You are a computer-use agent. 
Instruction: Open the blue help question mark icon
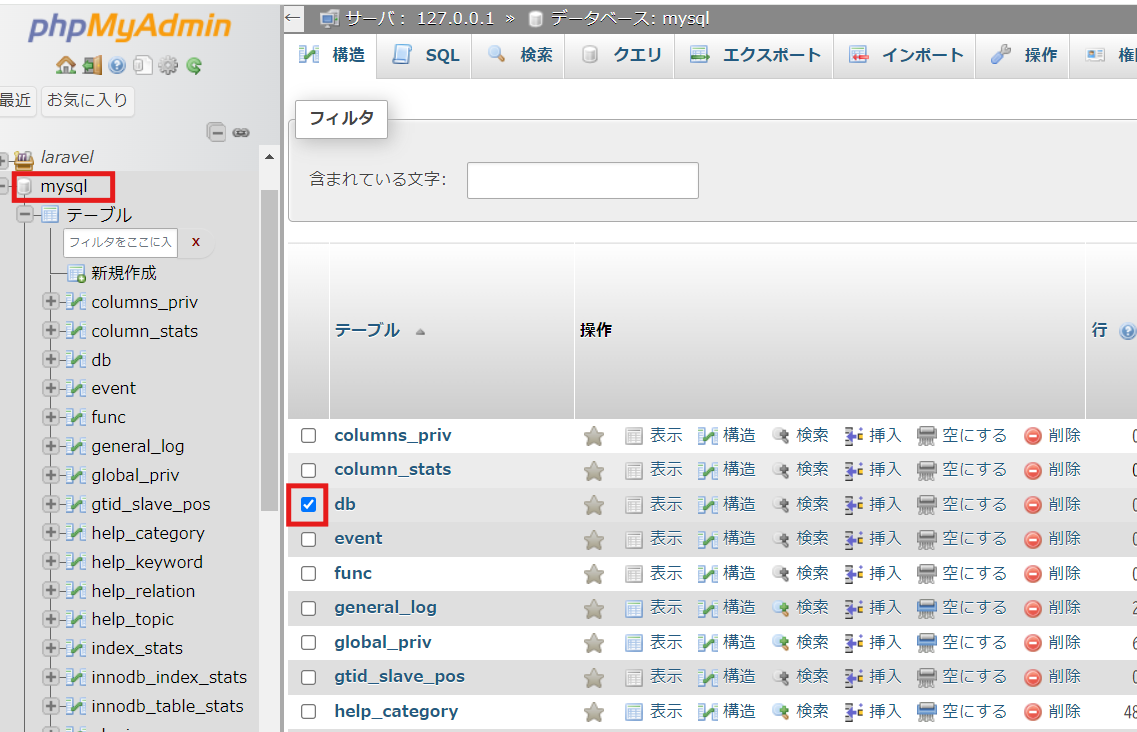click(117, 66)
